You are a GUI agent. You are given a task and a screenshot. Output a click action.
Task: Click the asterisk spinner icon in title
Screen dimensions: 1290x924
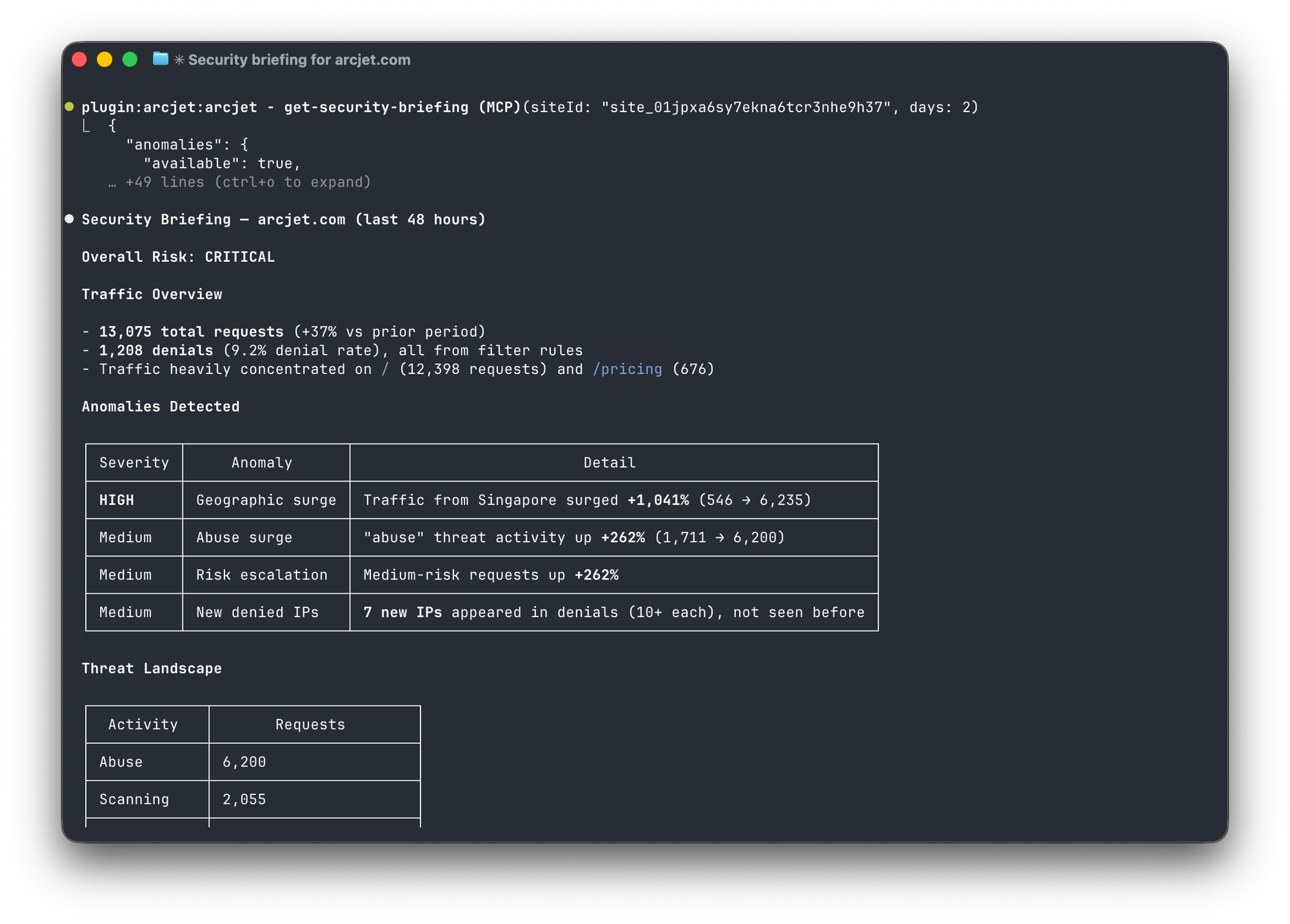[179, 60]
